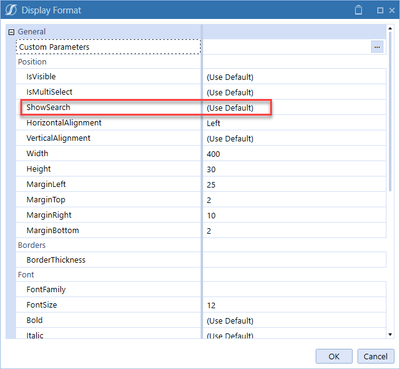Maximize the Display Format window
Screen dimensions: 400x369
[380, 10]
